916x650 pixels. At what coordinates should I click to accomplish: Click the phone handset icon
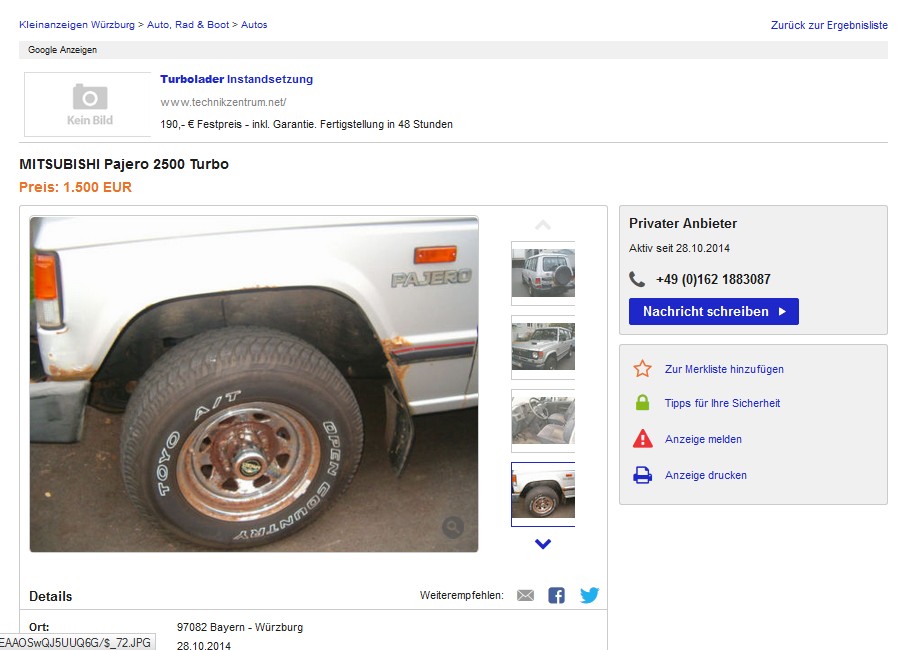[637, 279]
